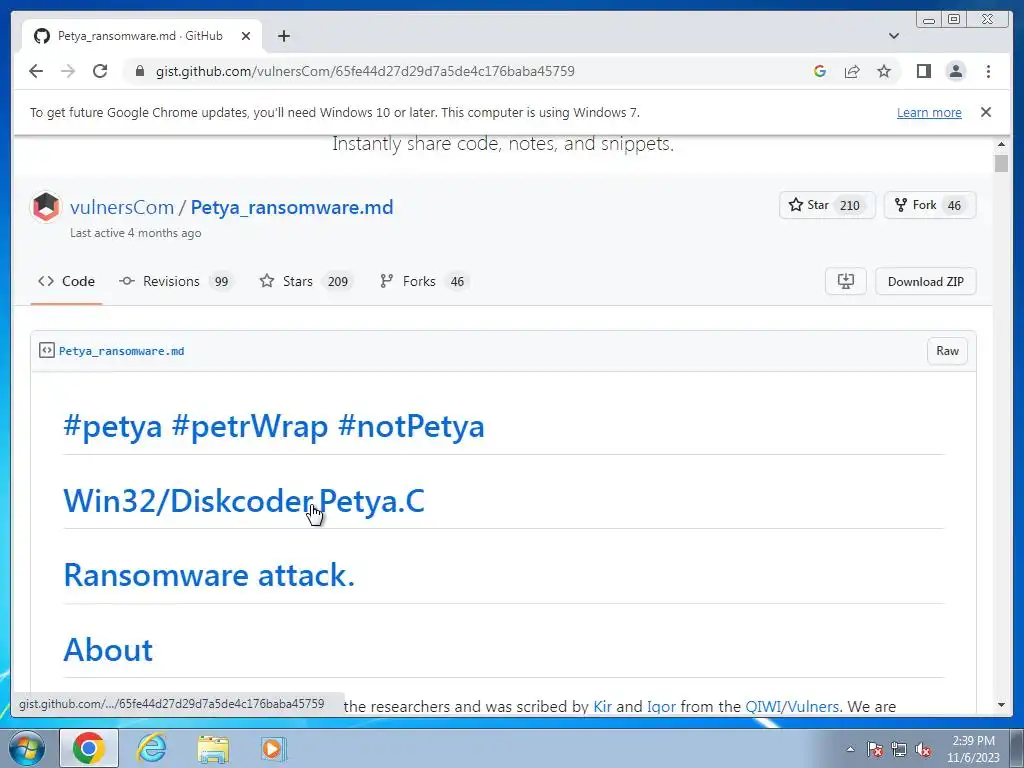
Task: Launch Internet Explorer from taskbar
Action: tap(151, 748)
